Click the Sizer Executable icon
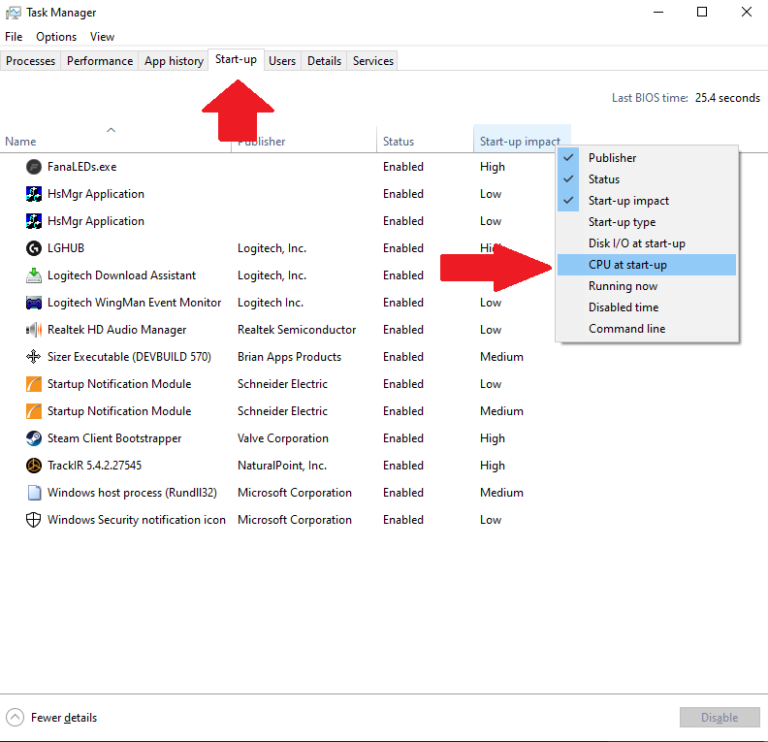 click(33, 357)
